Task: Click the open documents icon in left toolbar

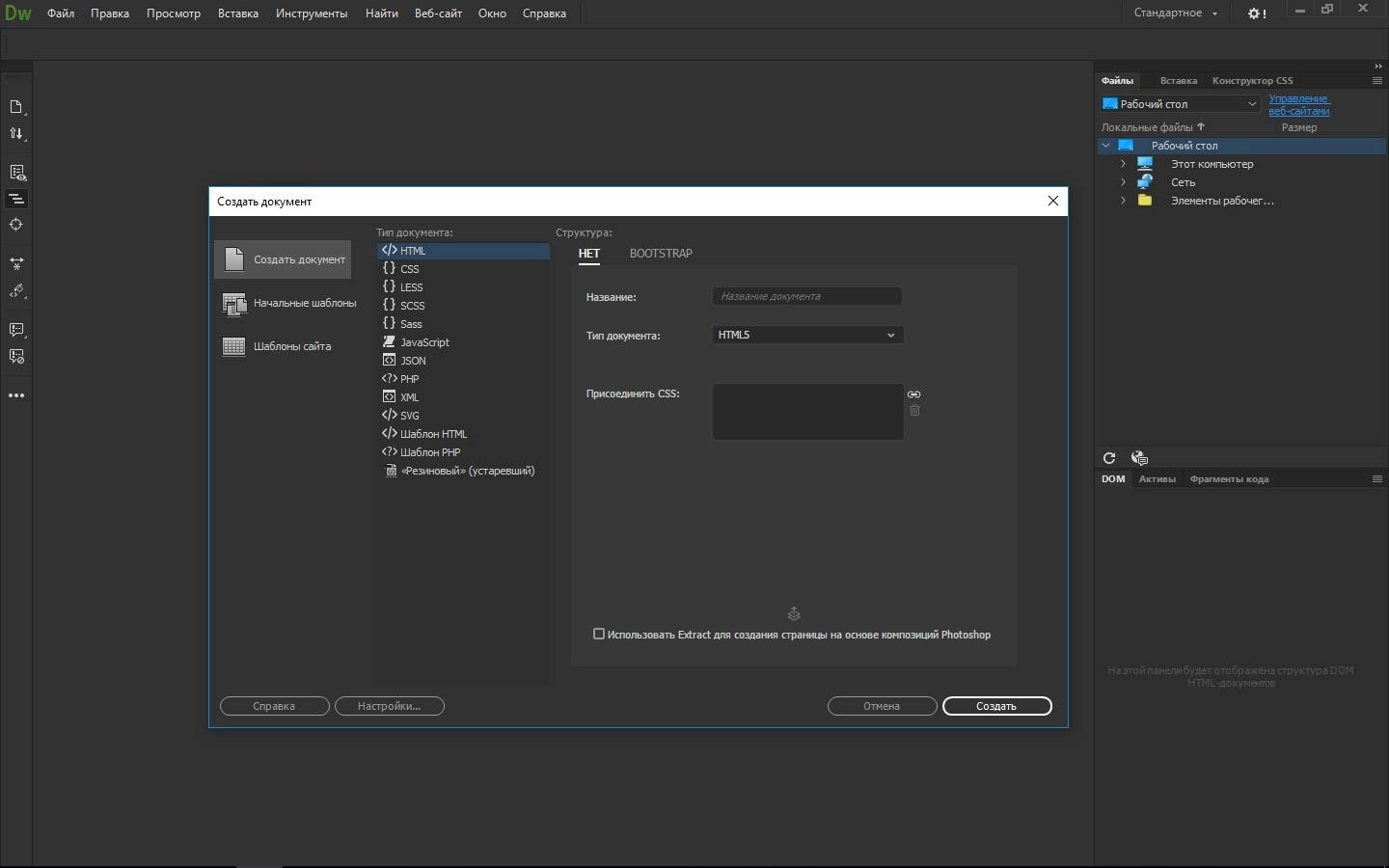Action: (16, 107)
